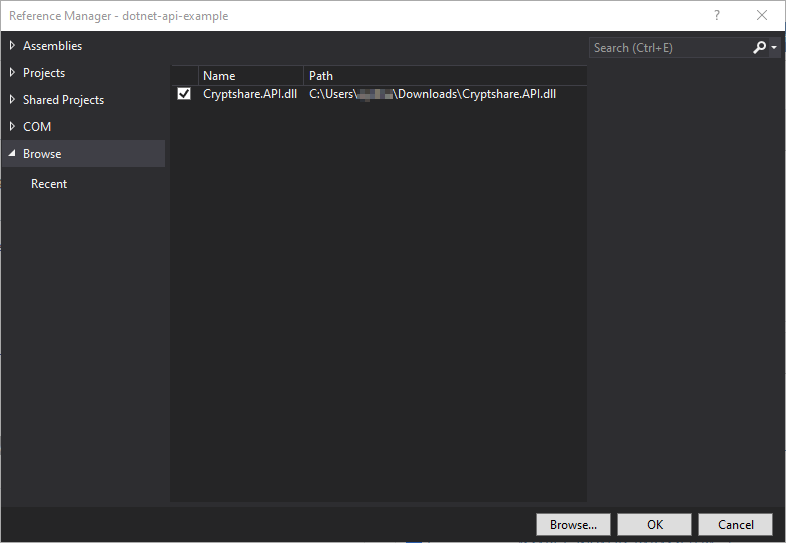Select the Cryptshare.API.dll file name
The height and width of the screenshot is (543, 786).
[249, 94]
